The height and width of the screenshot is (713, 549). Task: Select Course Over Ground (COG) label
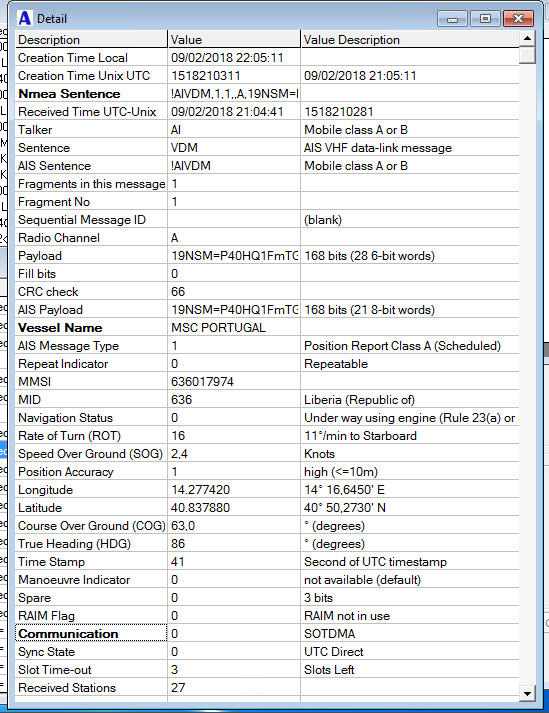pyautogui.click(x=92, y=526)
